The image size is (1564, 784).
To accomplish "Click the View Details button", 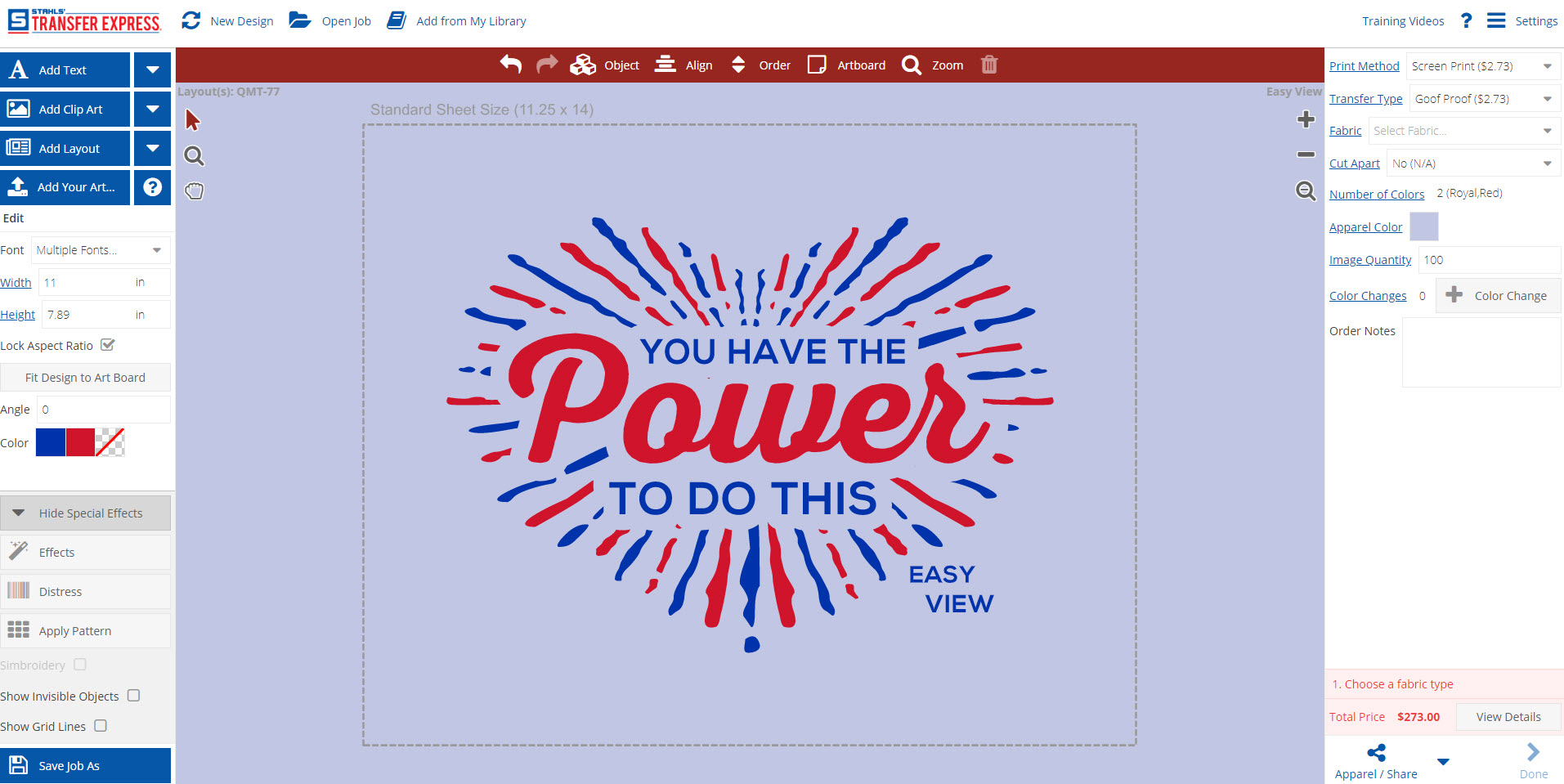I will click(x=1507, y=716).
